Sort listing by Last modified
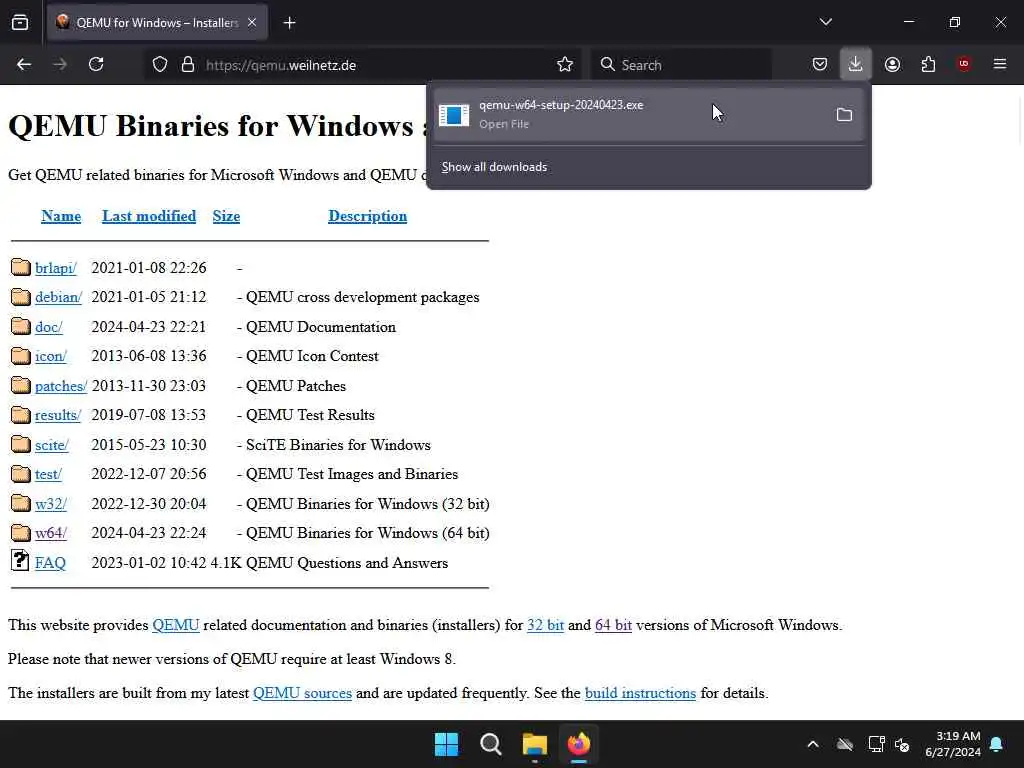This screenshot has height=768, width=1024. [x=149, y=216]
